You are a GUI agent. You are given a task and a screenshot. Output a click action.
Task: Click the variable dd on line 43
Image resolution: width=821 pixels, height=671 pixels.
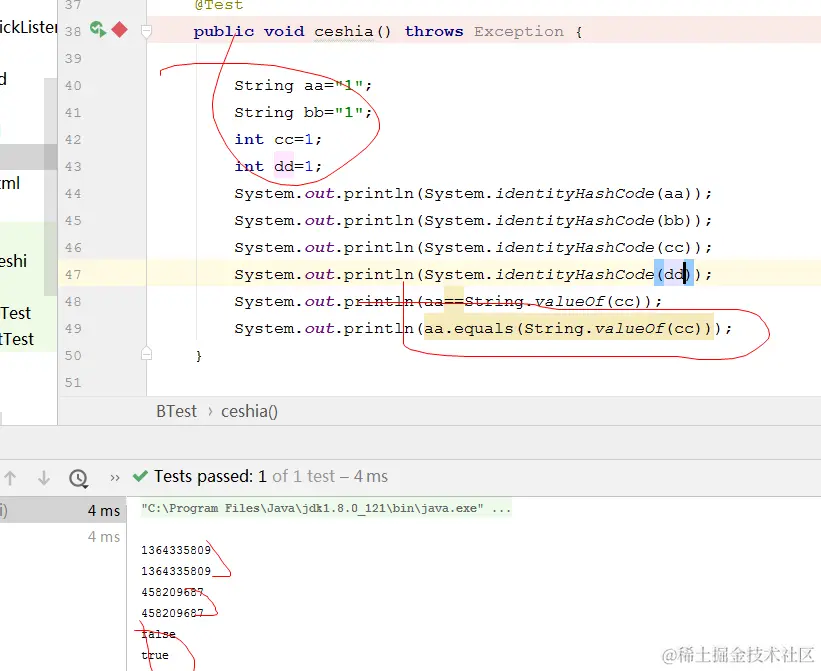coord(284,166)
